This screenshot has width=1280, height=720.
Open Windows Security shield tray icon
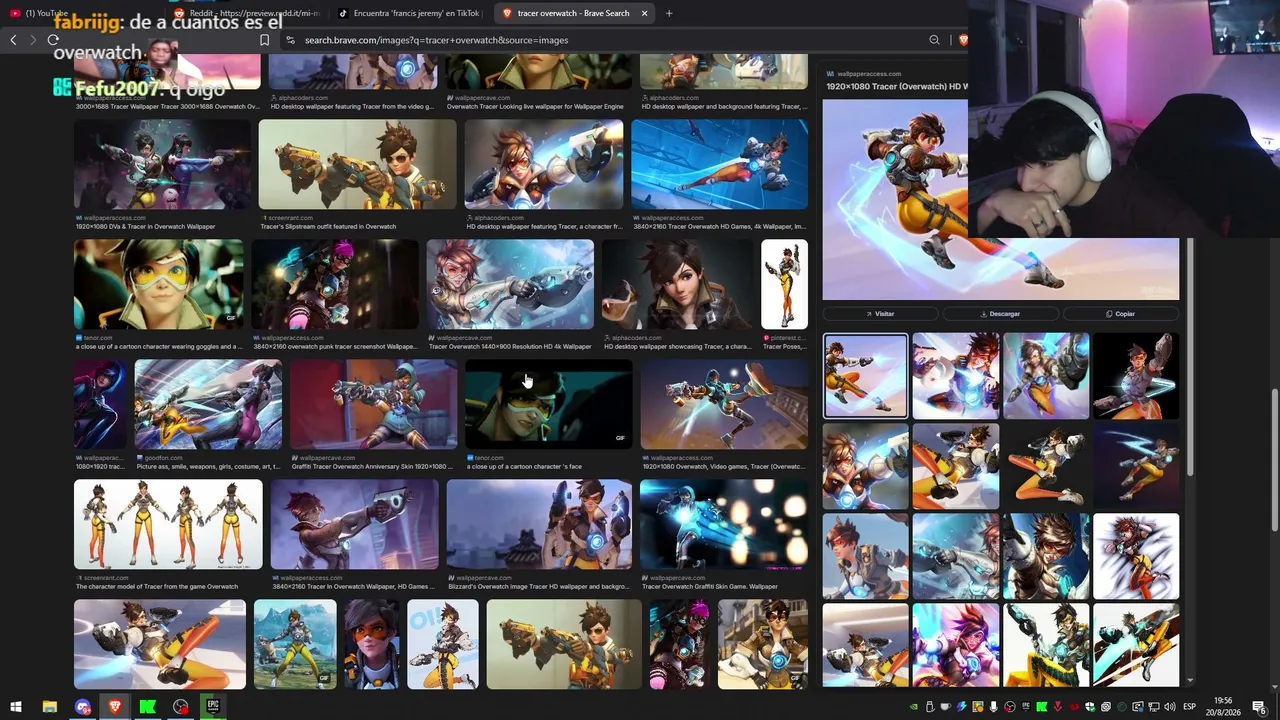click(1090, 707)
